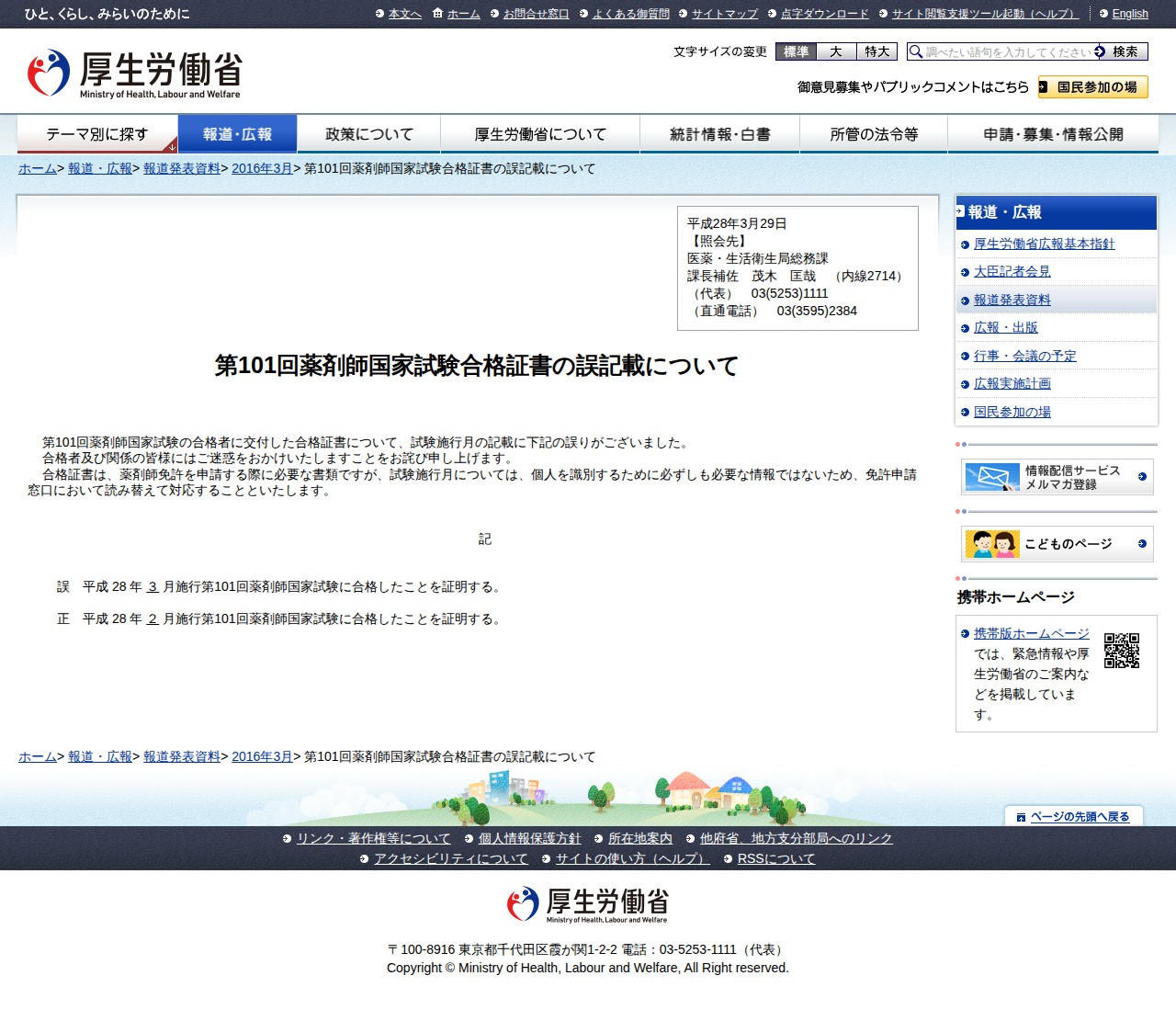
Task: Open 他府省、地方支分部局へのリンク footer link
Action: coord(797,838)
